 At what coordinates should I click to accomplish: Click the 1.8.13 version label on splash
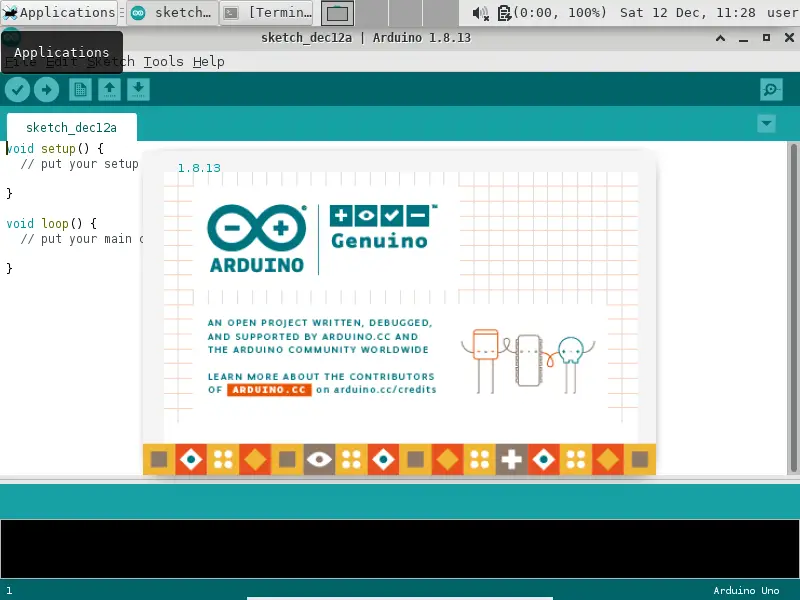(x=199, y=168)
